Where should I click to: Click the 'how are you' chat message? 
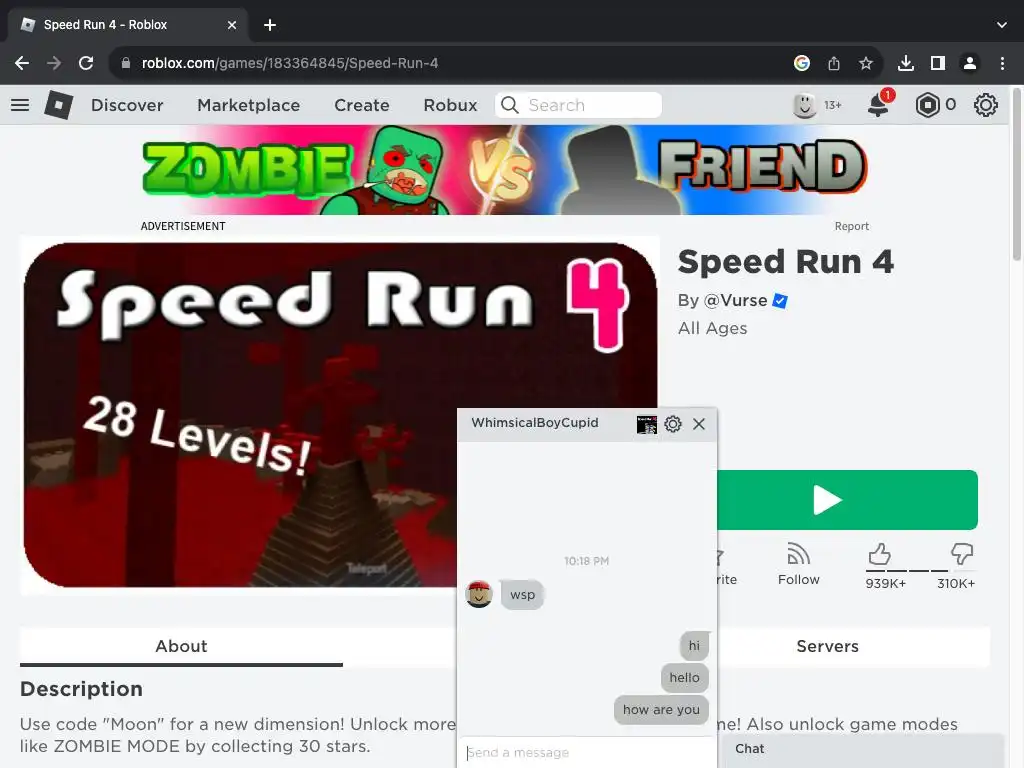coord(661,710)
